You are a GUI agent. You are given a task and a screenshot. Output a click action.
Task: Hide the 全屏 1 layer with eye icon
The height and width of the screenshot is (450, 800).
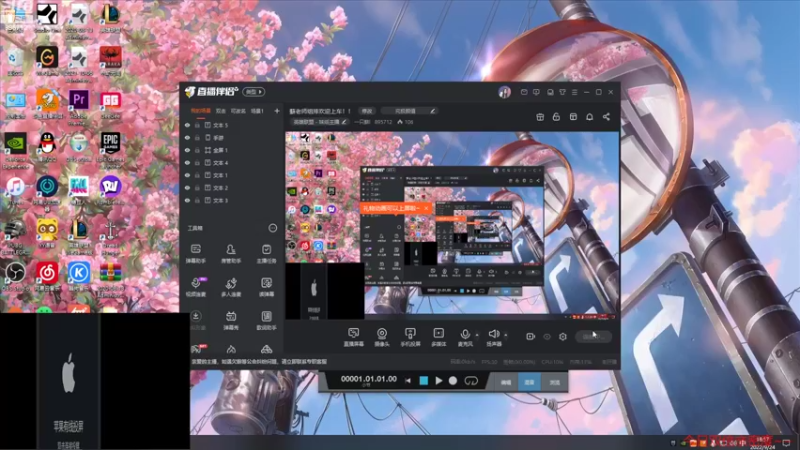tap(187, 150)
